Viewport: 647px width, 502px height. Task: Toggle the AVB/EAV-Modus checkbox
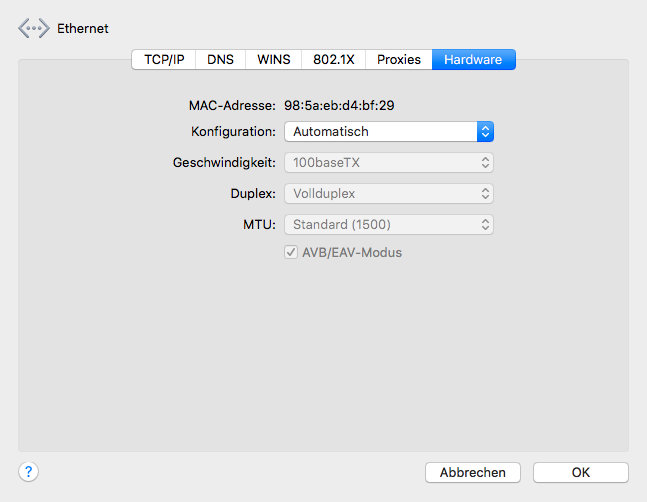click(292, 253)
